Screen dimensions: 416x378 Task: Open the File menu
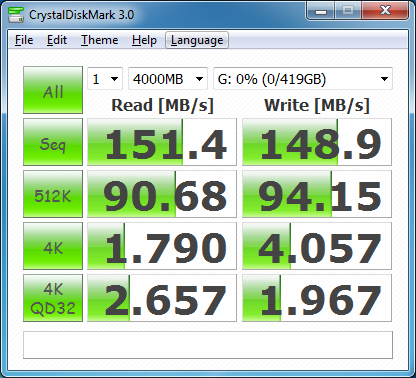click(24, 40)
